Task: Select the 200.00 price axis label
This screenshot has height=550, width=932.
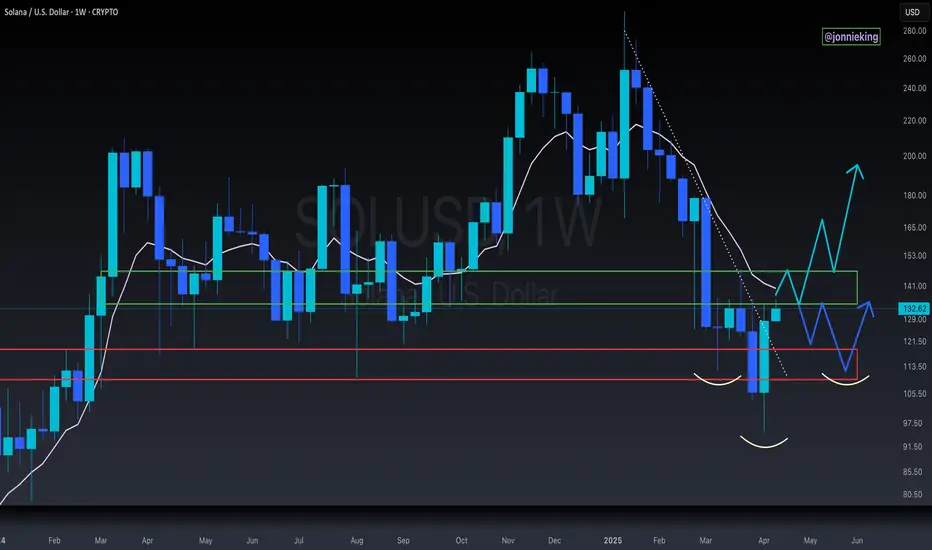Action: coord(914,156)
